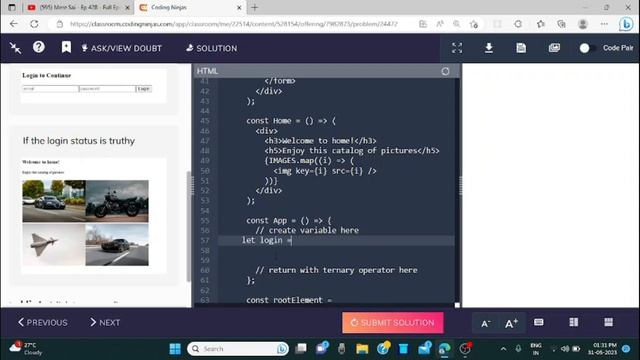The image size is (640, 360).
Task: Click 'If the login status is truthy' heading
Action: [x=79, y=141]
